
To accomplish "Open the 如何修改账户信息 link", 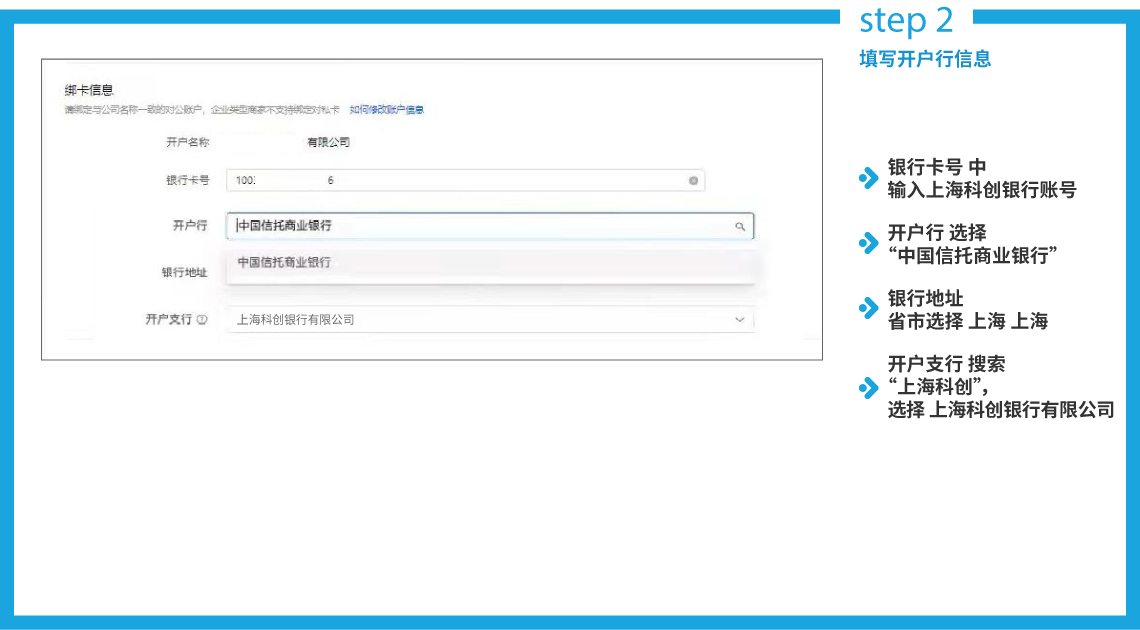I will click(387, 110).
